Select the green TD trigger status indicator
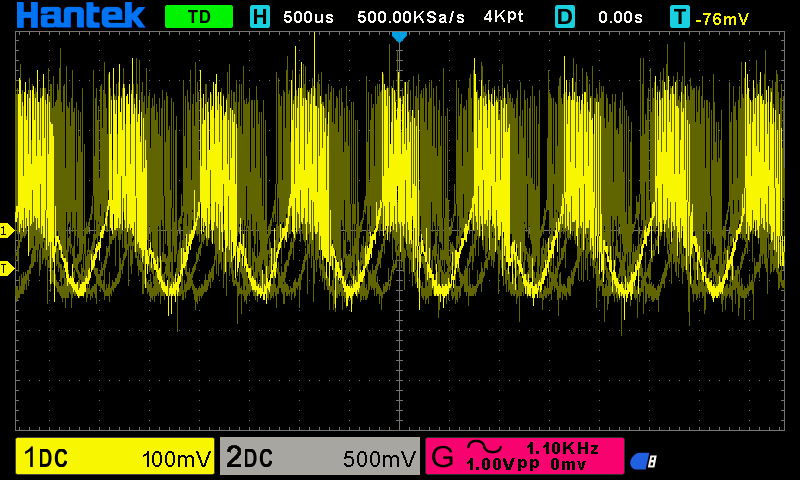This screenshot has width=800, height=480. (x=199, y=17)
